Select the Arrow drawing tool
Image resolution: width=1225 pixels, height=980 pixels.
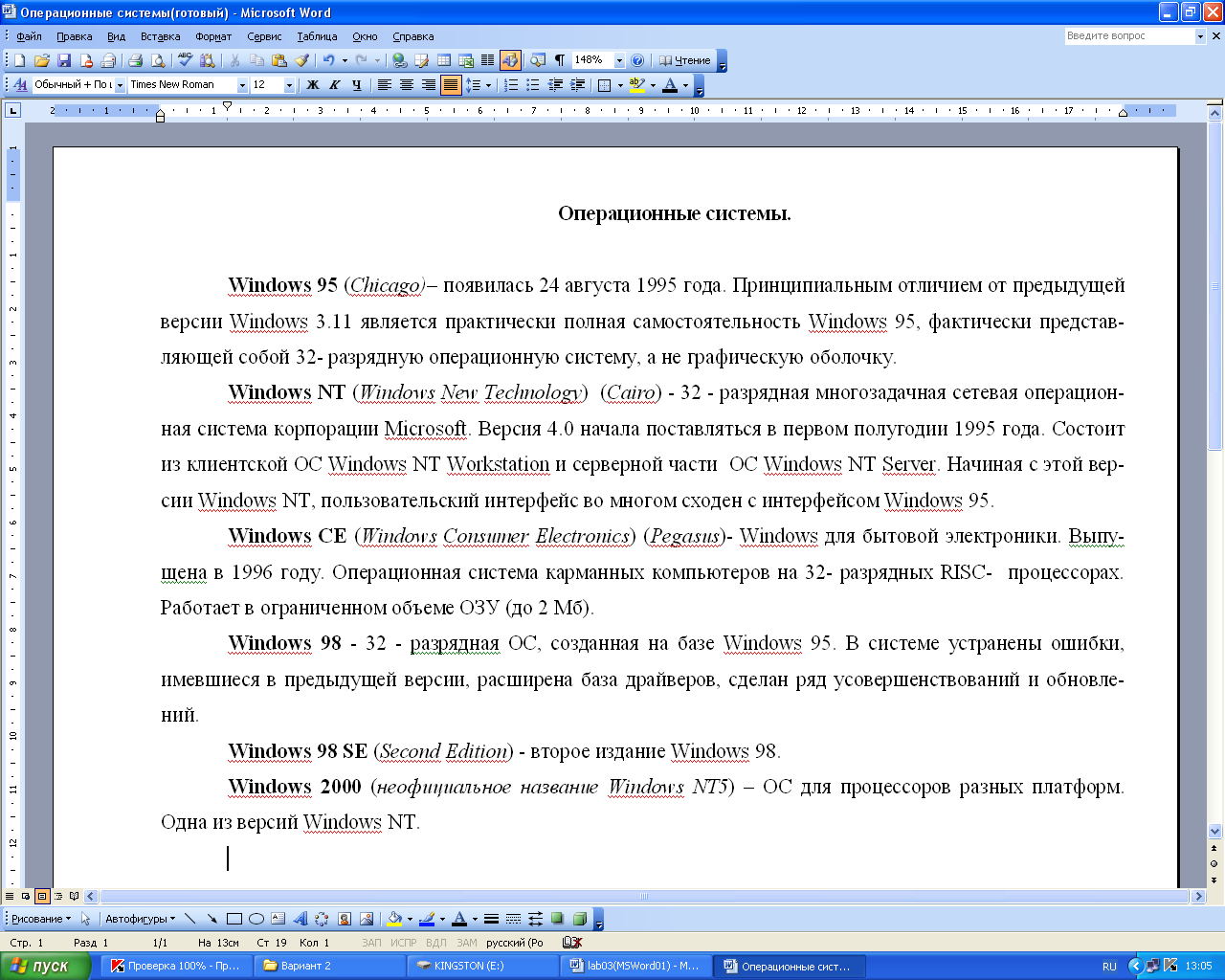[212, 919]
